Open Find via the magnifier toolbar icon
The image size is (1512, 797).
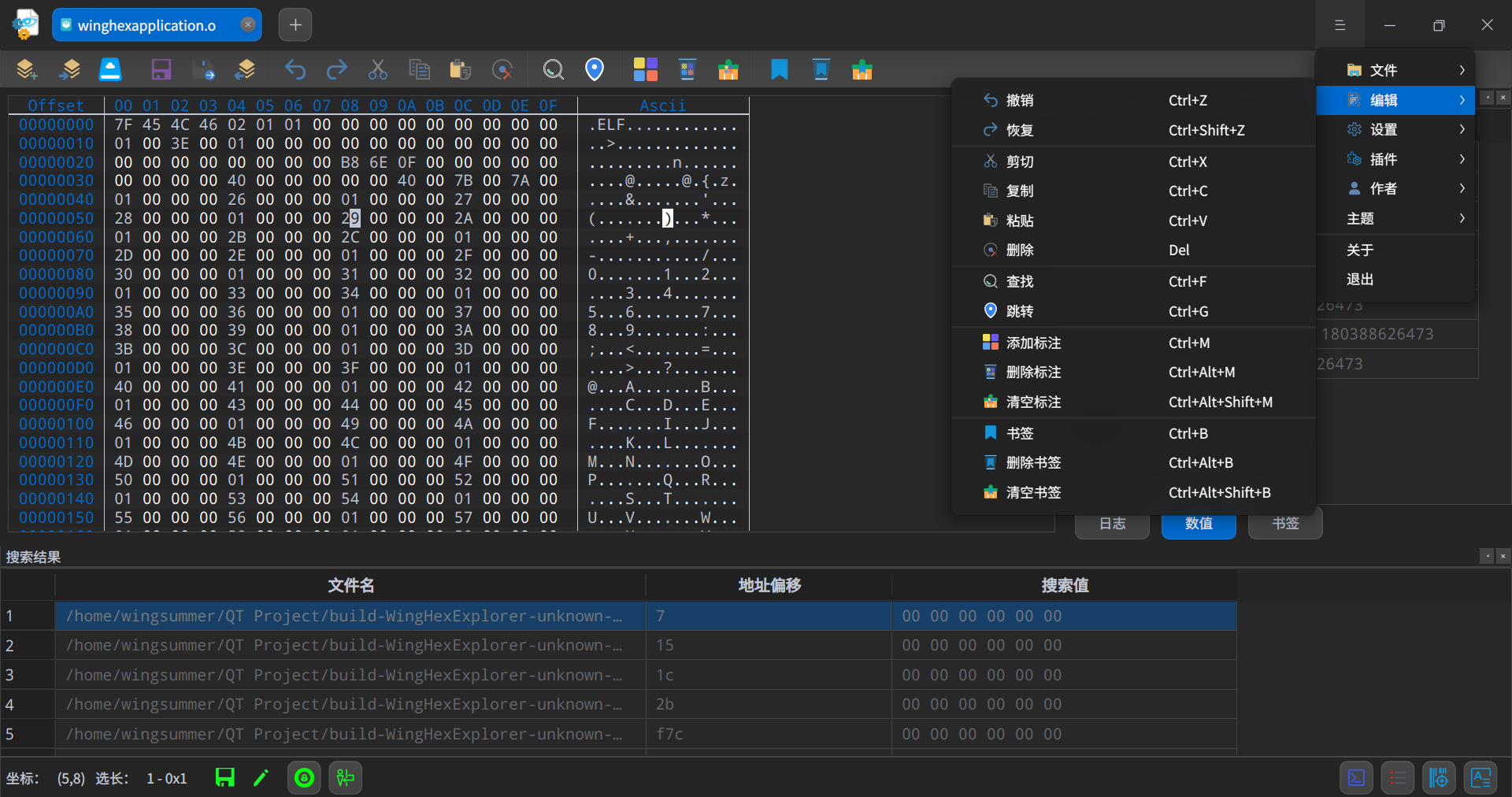553,69
